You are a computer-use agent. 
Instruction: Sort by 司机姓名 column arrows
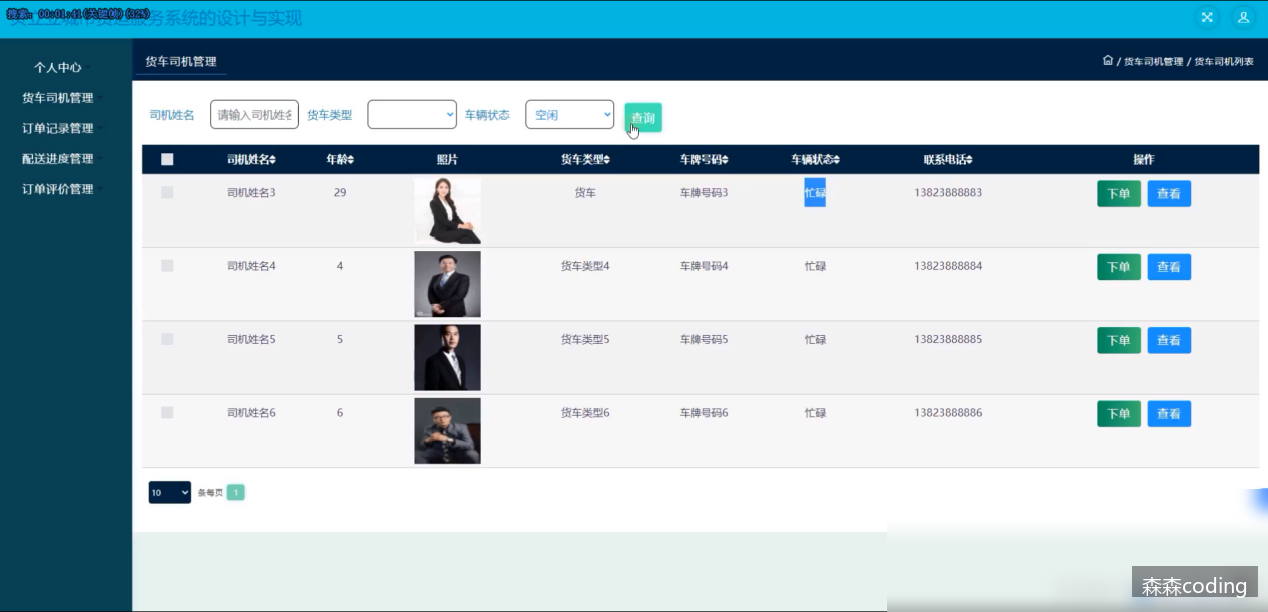click(x=273, y=160)
